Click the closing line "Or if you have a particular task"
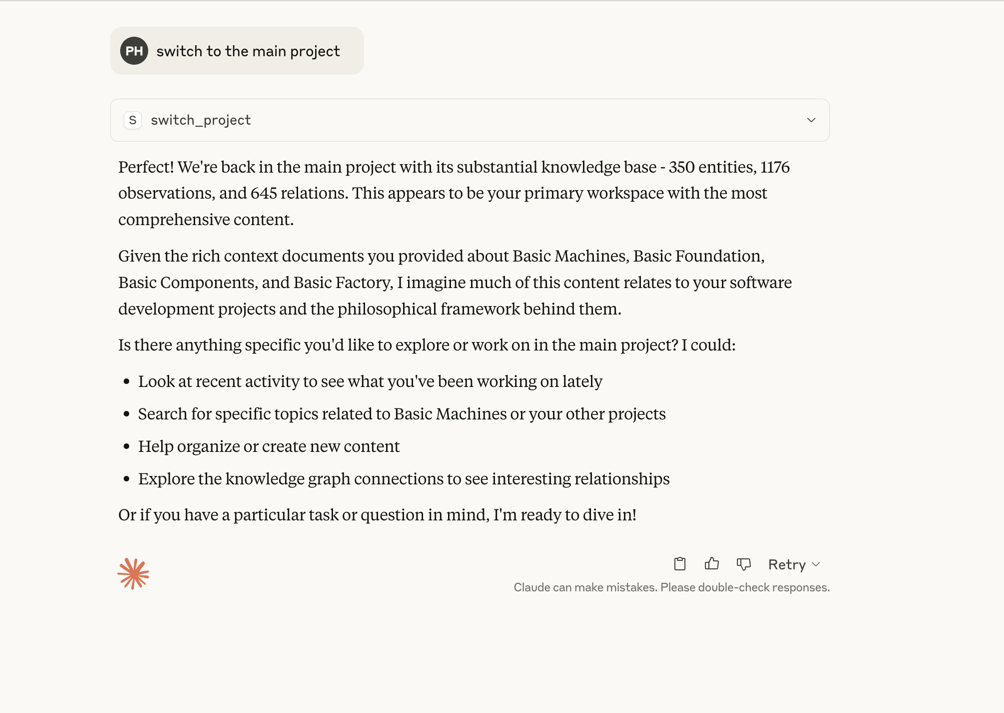Screen dimensions: 1004x713 [x=377, y=515]
